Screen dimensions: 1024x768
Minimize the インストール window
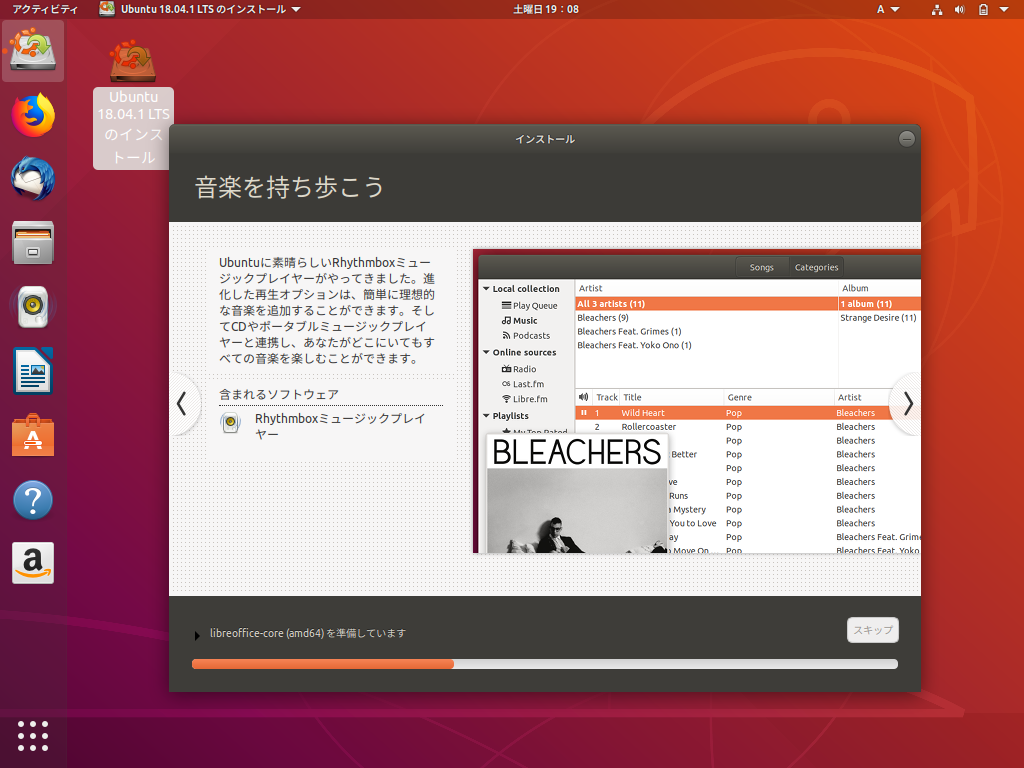(x=906, y=138)
